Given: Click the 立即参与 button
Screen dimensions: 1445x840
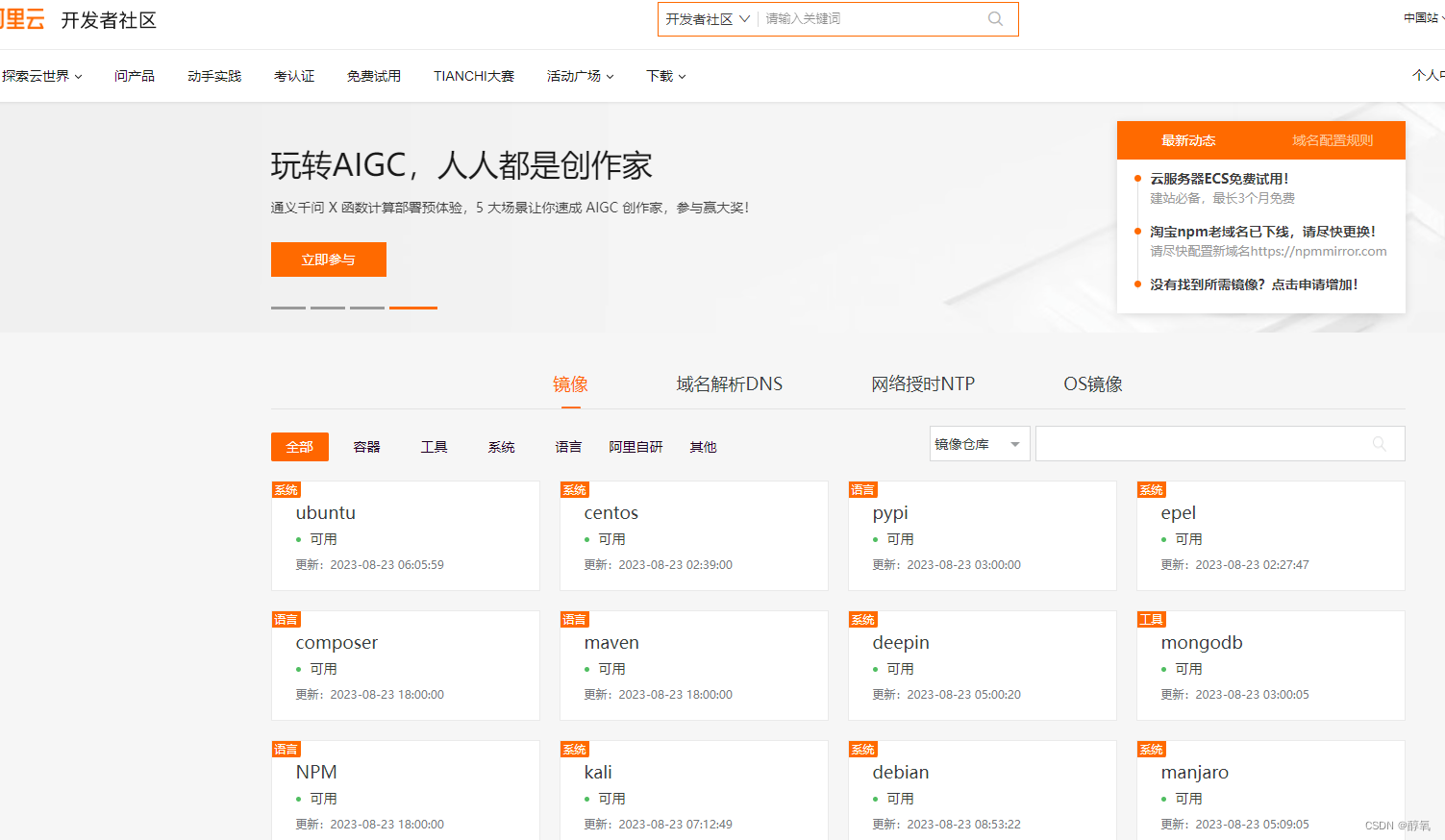Looking at the screenshot, I should (328, 259).
